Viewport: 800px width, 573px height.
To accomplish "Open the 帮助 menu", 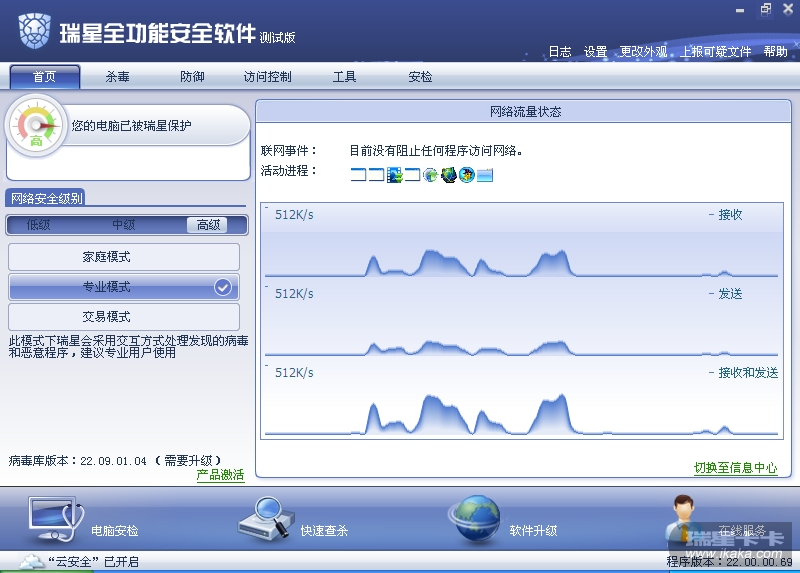I will click(776, 52).
